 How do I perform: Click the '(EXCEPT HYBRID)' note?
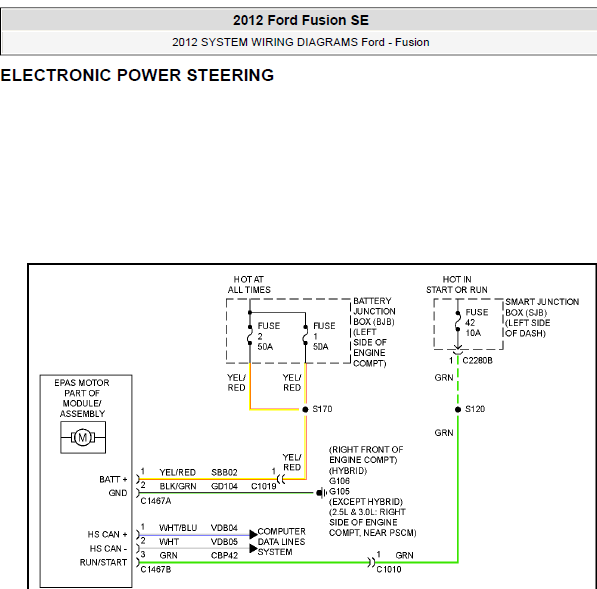(366, 501)
